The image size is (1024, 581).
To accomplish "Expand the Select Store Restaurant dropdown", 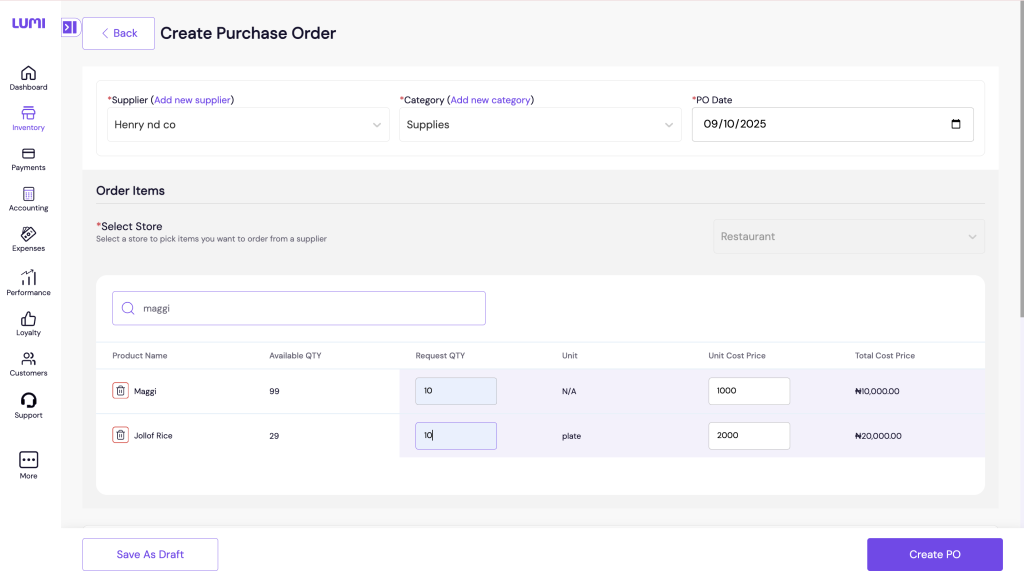I will coord(848,236).
